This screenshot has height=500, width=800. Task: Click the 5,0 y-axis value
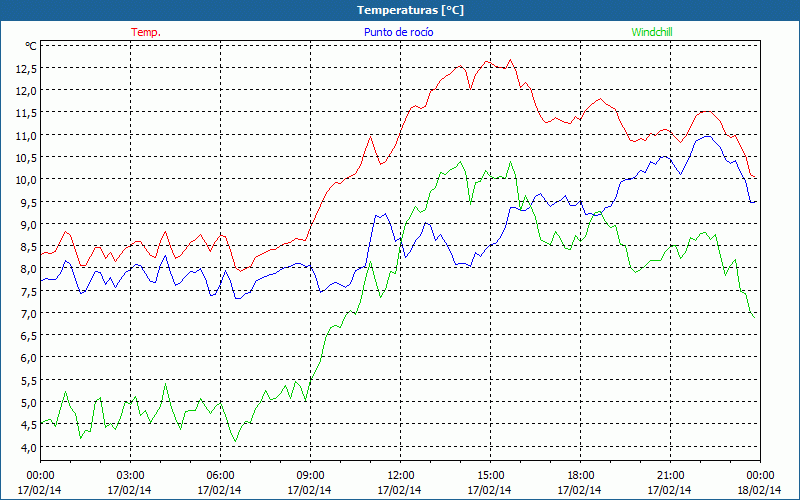(x=29, y=403)
